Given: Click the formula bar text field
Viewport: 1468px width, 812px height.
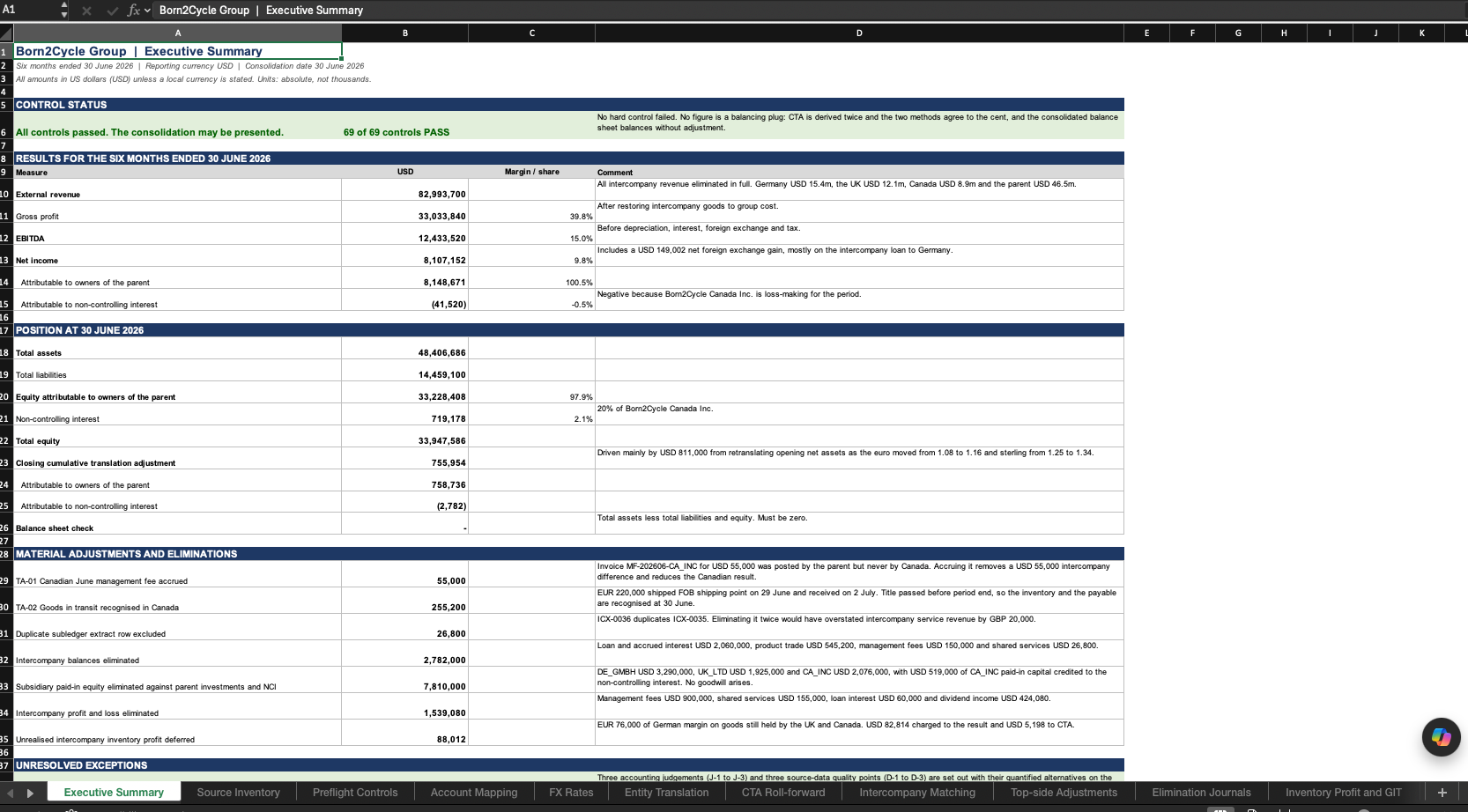Looking at the screenshot, I should pos(811,11).
